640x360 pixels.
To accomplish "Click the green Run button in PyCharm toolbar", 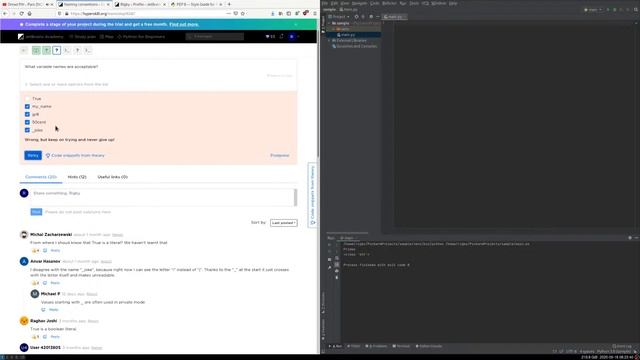I will (x=608, y=9).
